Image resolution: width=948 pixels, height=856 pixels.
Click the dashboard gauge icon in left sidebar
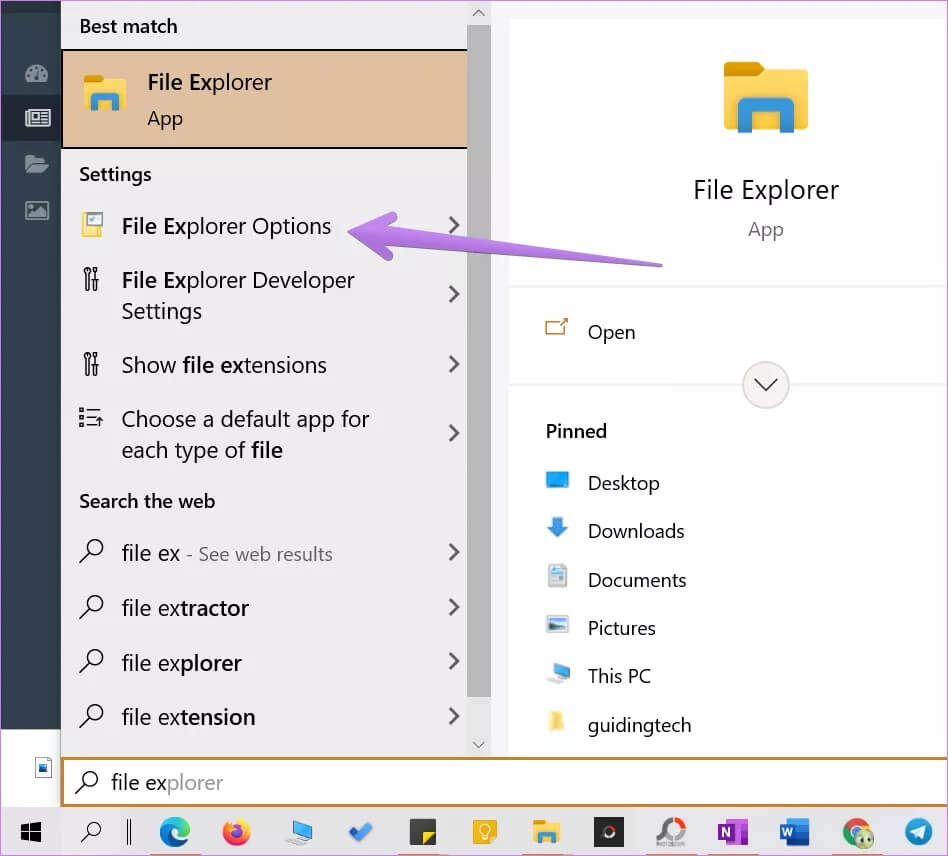point(36,74)
